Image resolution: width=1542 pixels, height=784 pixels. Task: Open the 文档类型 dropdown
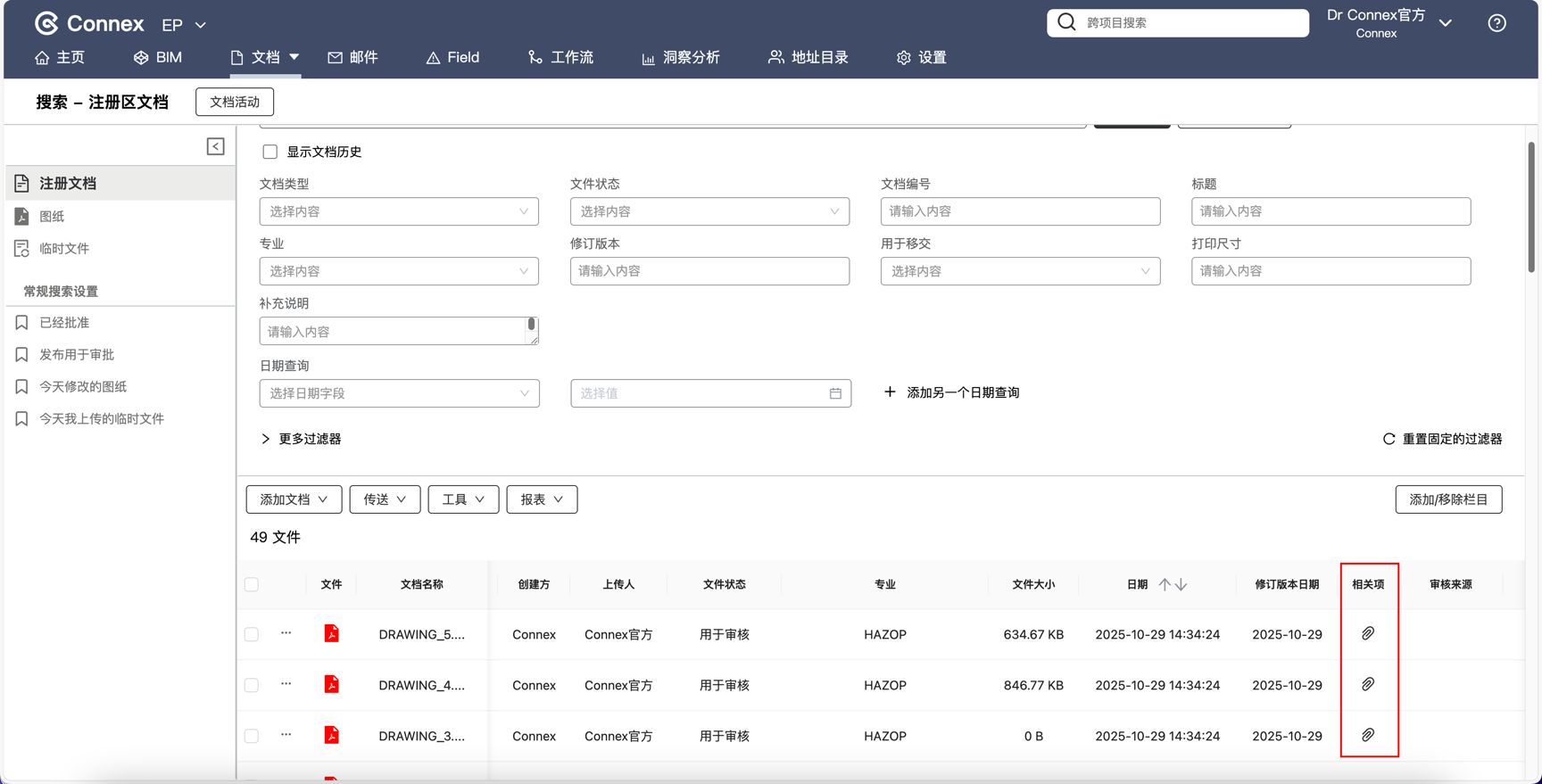click(x=399, y=211)
